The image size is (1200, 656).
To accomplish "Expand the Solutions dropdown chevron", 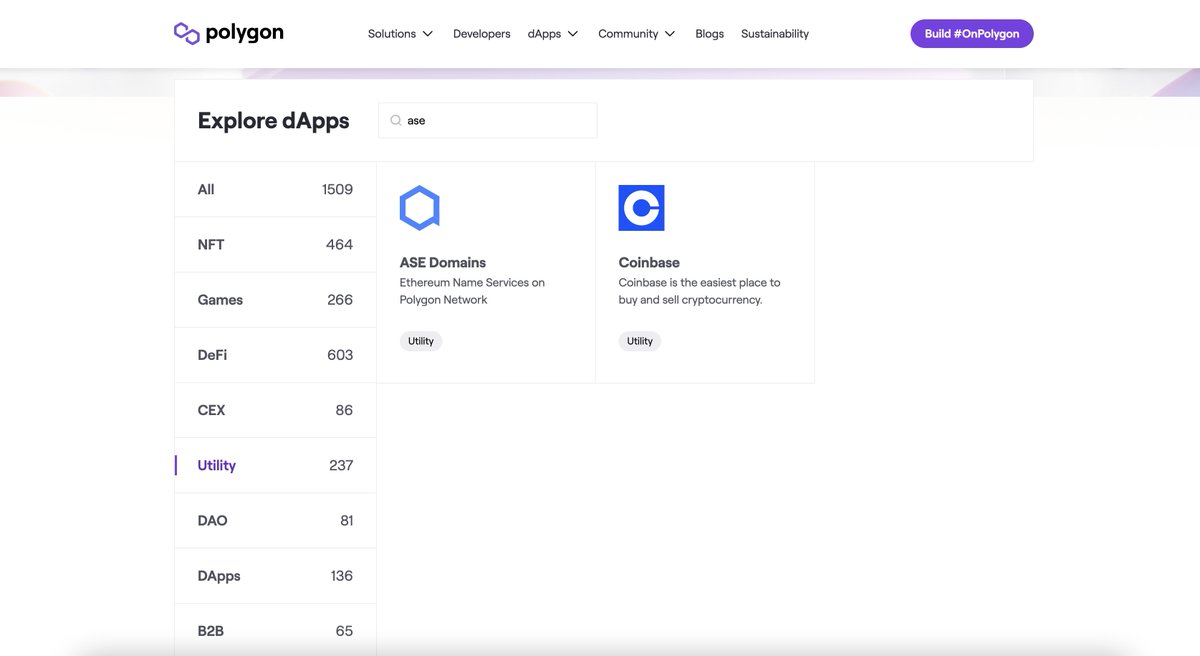I will pos(428,34).
